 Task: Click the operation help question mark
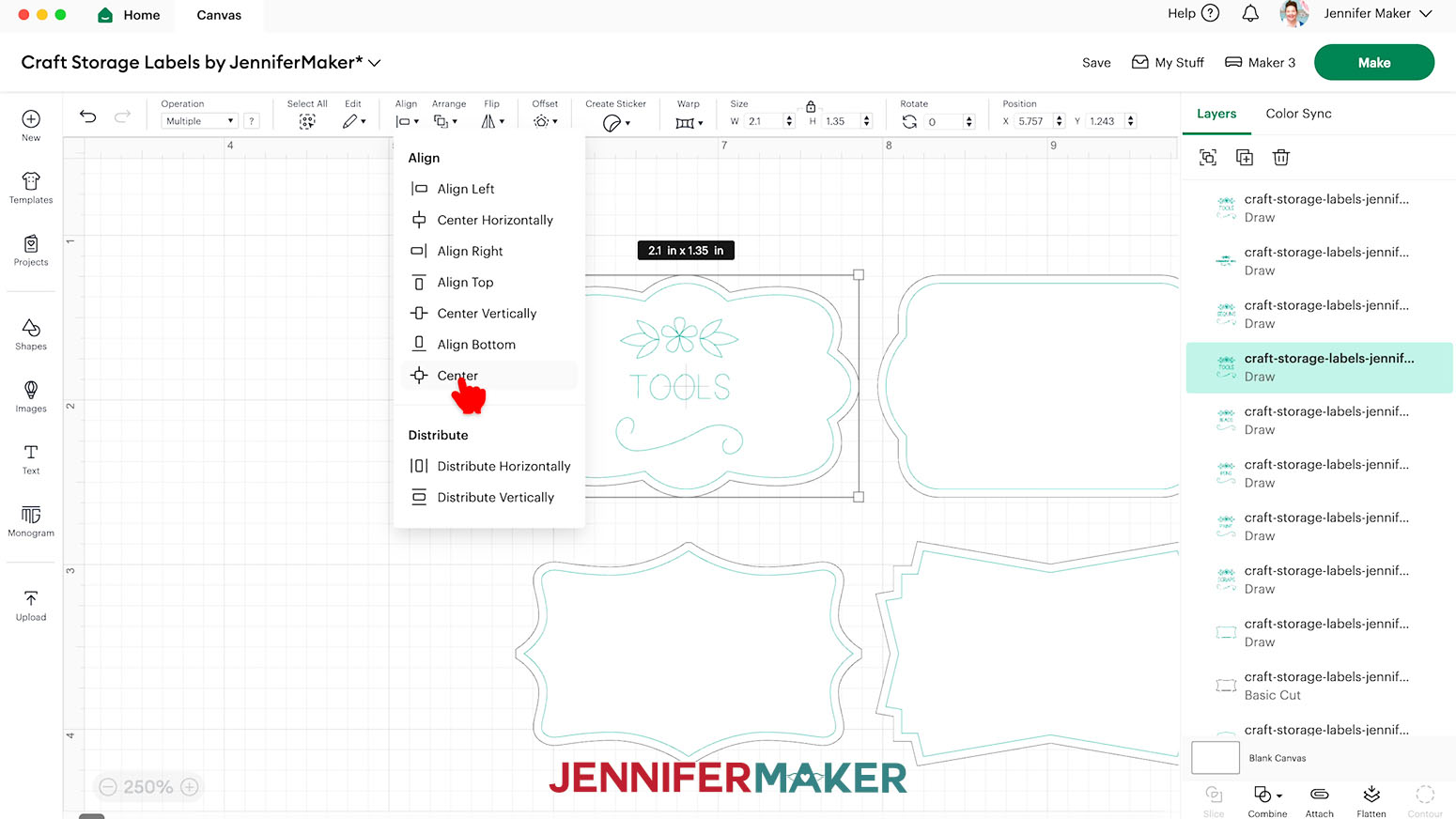click(252, 121)
